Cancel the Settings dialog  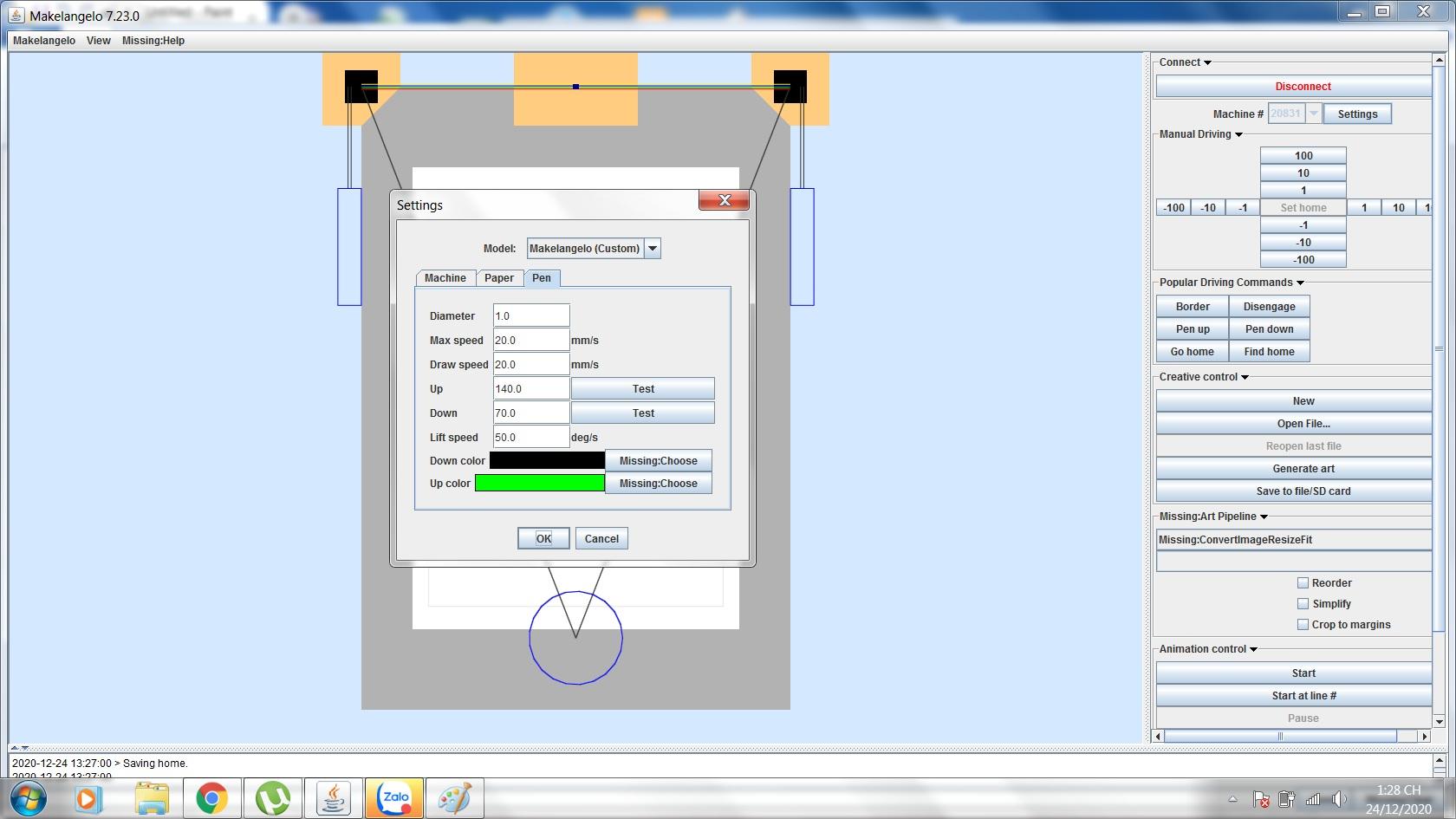click(x=601, y=538)
